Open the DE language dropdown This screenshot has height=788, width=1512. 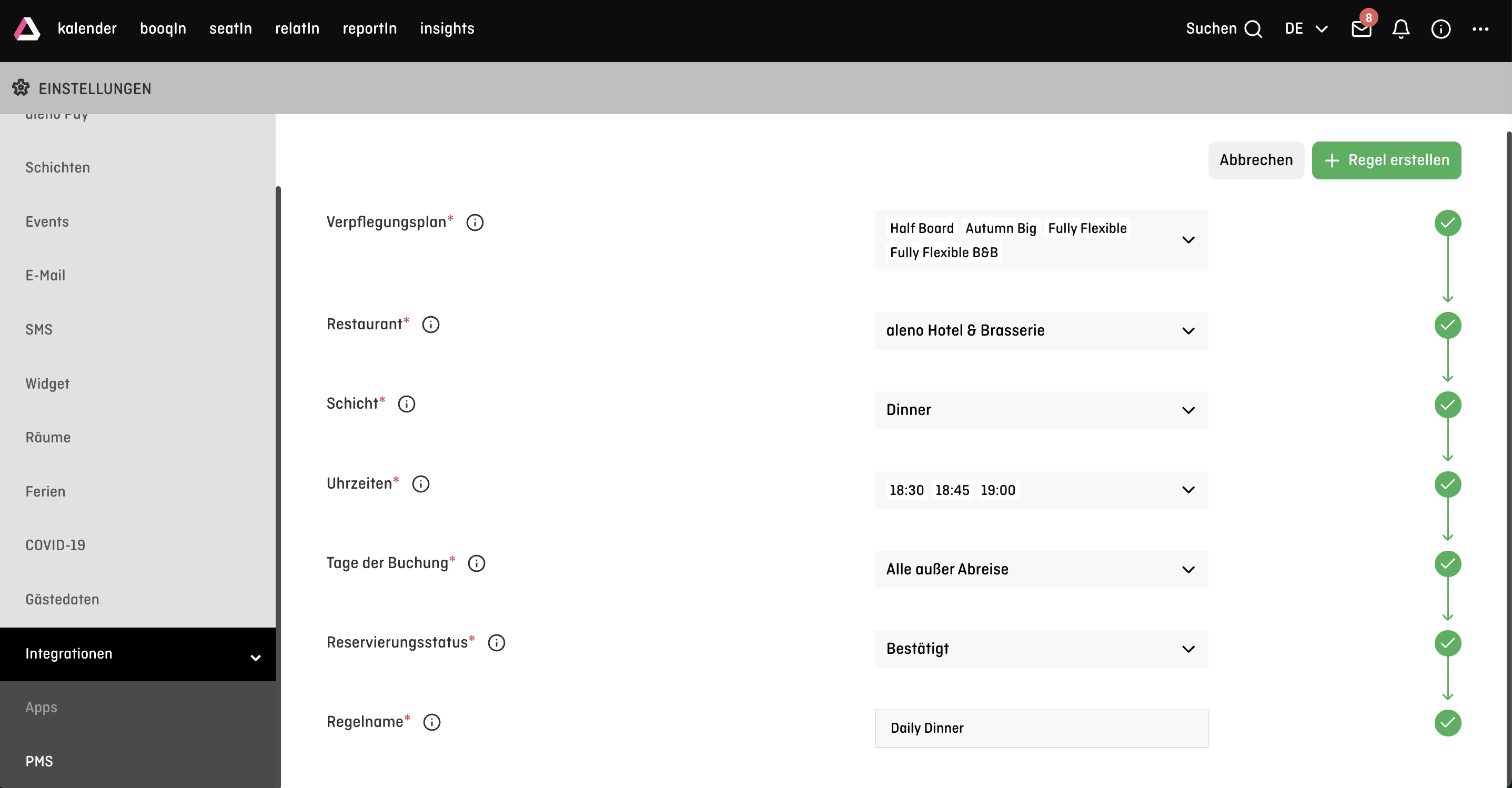pos(1306,29)
